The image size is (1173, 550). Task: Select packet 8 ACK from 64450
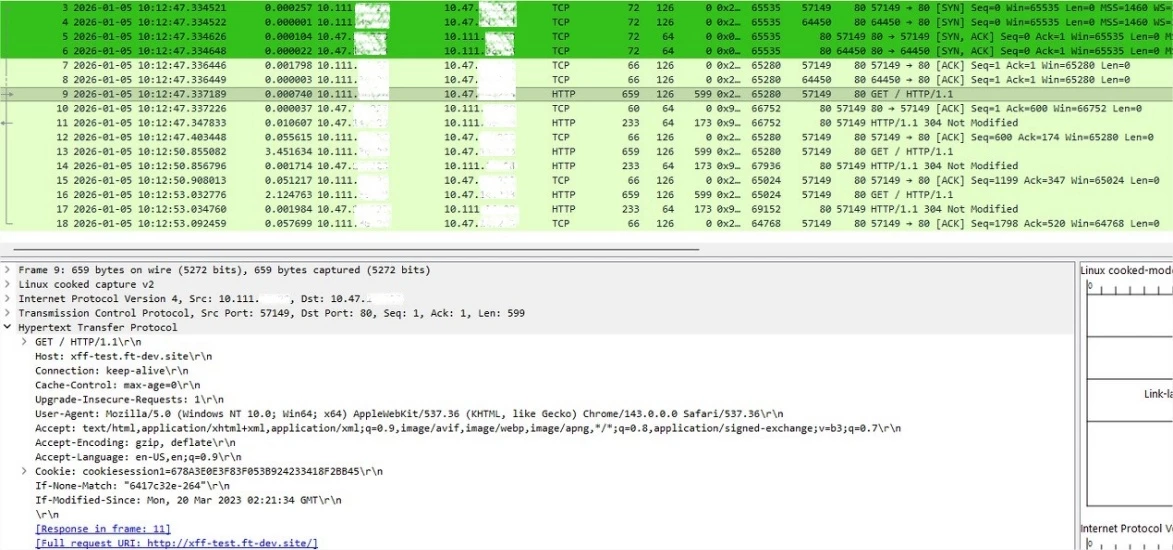pyautogui.click(x=586, y=80)
